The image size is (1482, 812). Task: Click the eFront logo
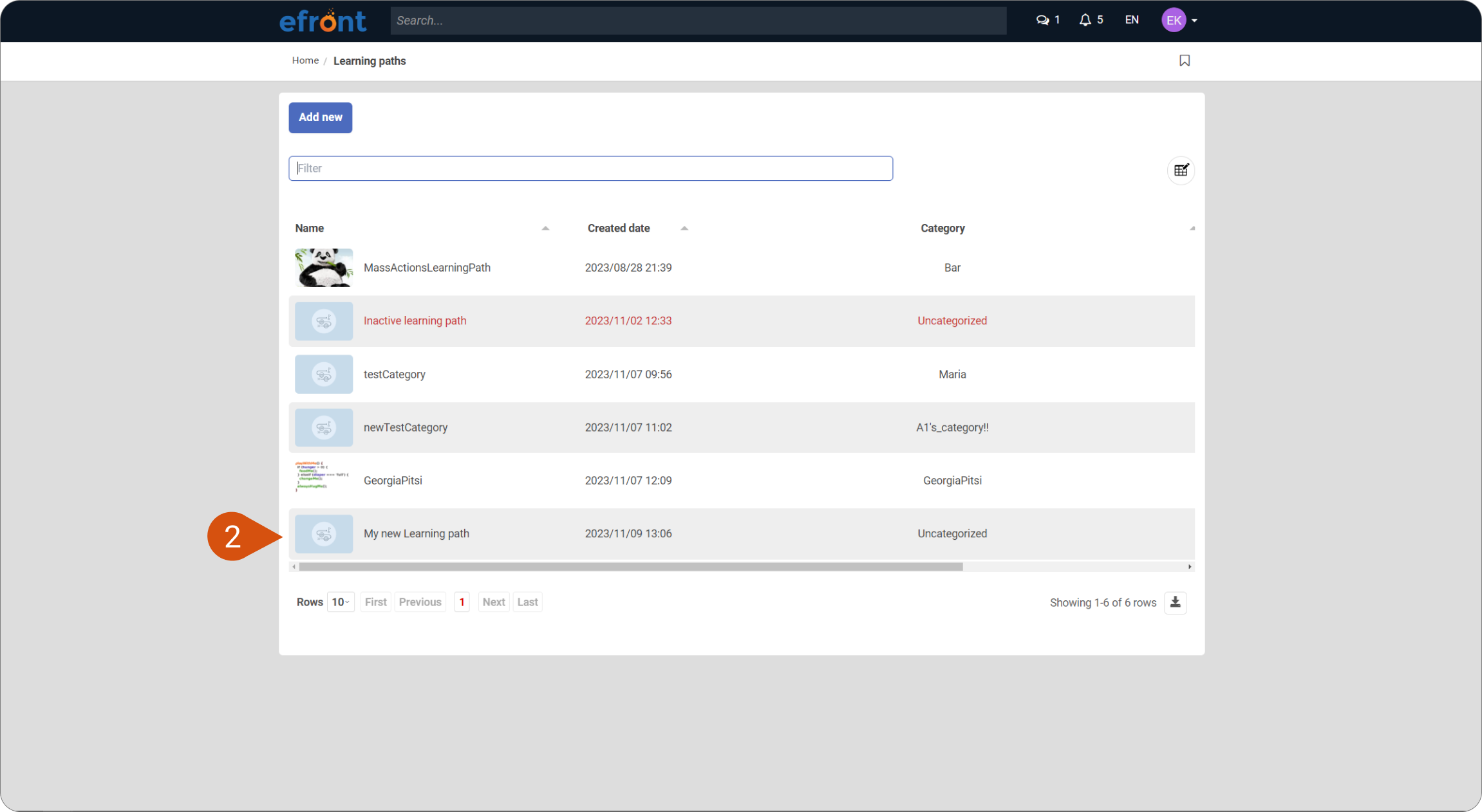pyautogui.click(x=323, y=21)
